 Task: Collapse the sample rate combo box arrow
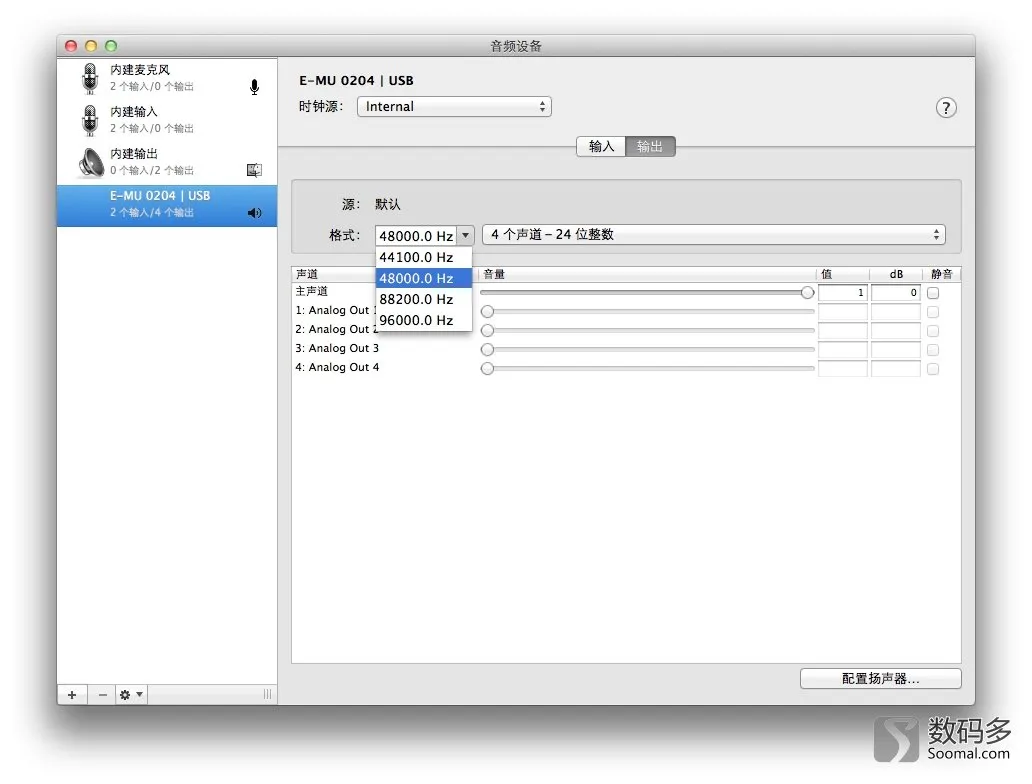coord(465,235)
